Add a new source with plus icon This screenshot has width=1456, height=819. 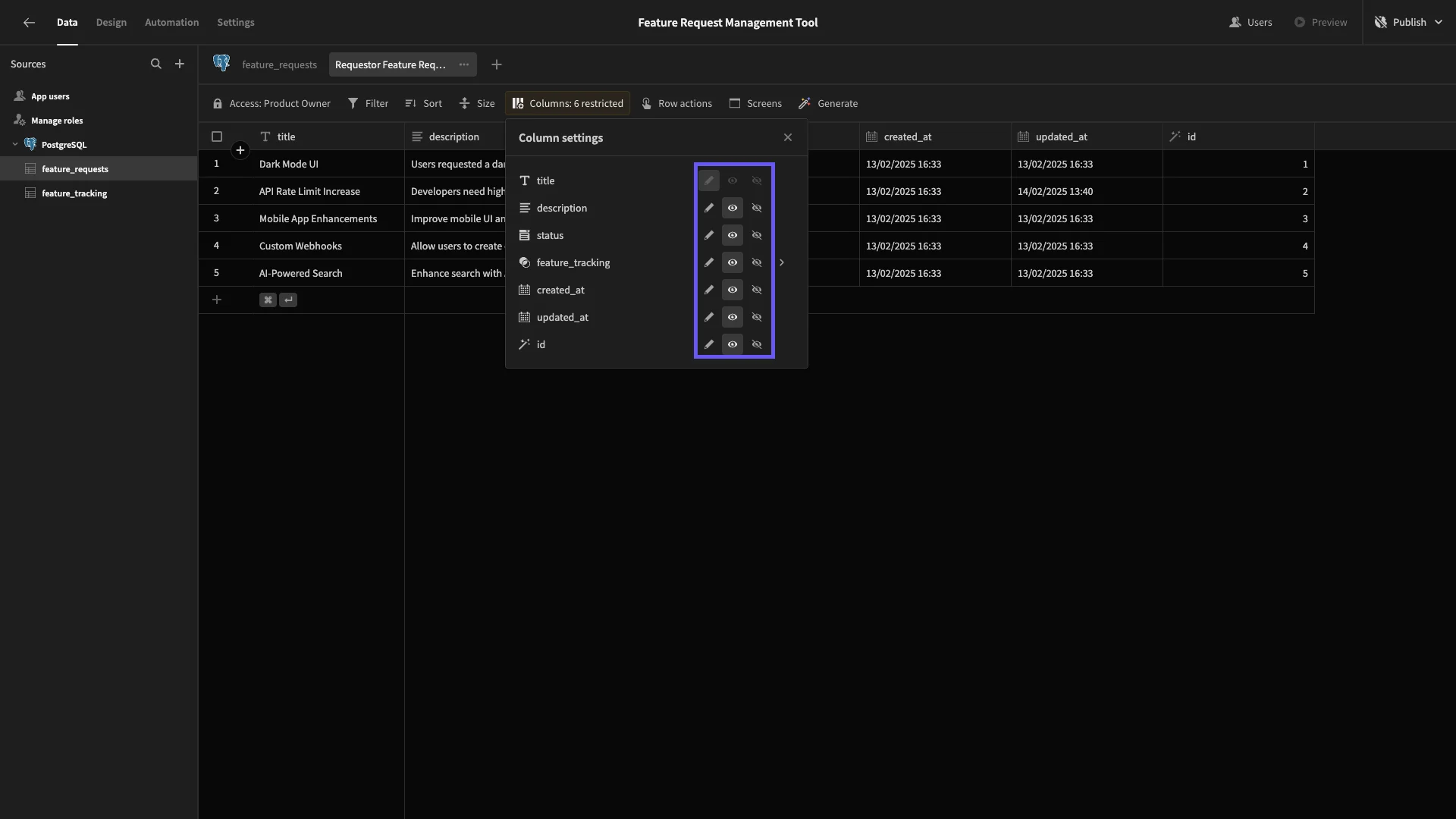[x=180, y=64]
